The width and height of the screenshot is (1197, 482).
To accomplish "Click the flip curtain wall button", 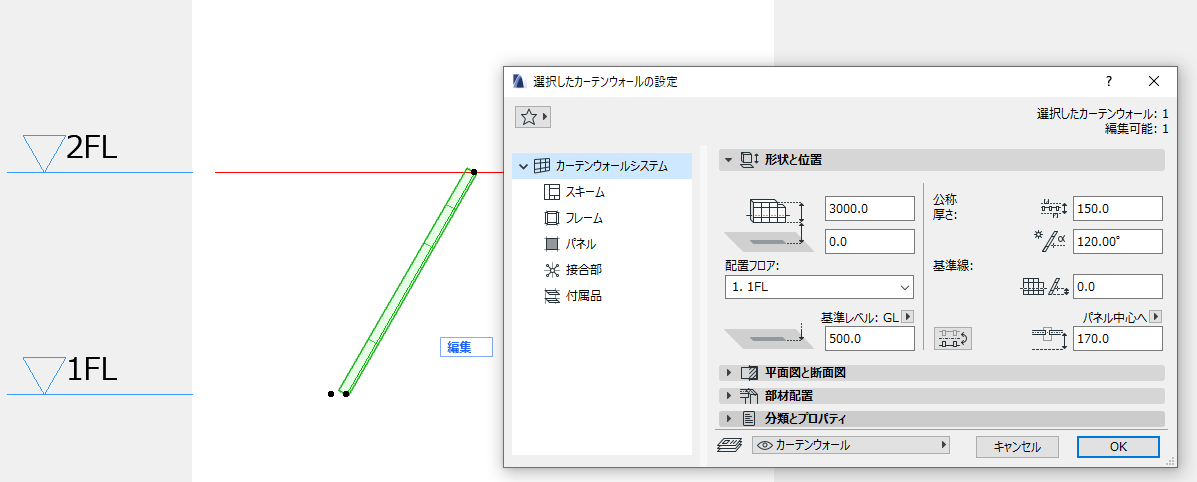I will (953, 338).
